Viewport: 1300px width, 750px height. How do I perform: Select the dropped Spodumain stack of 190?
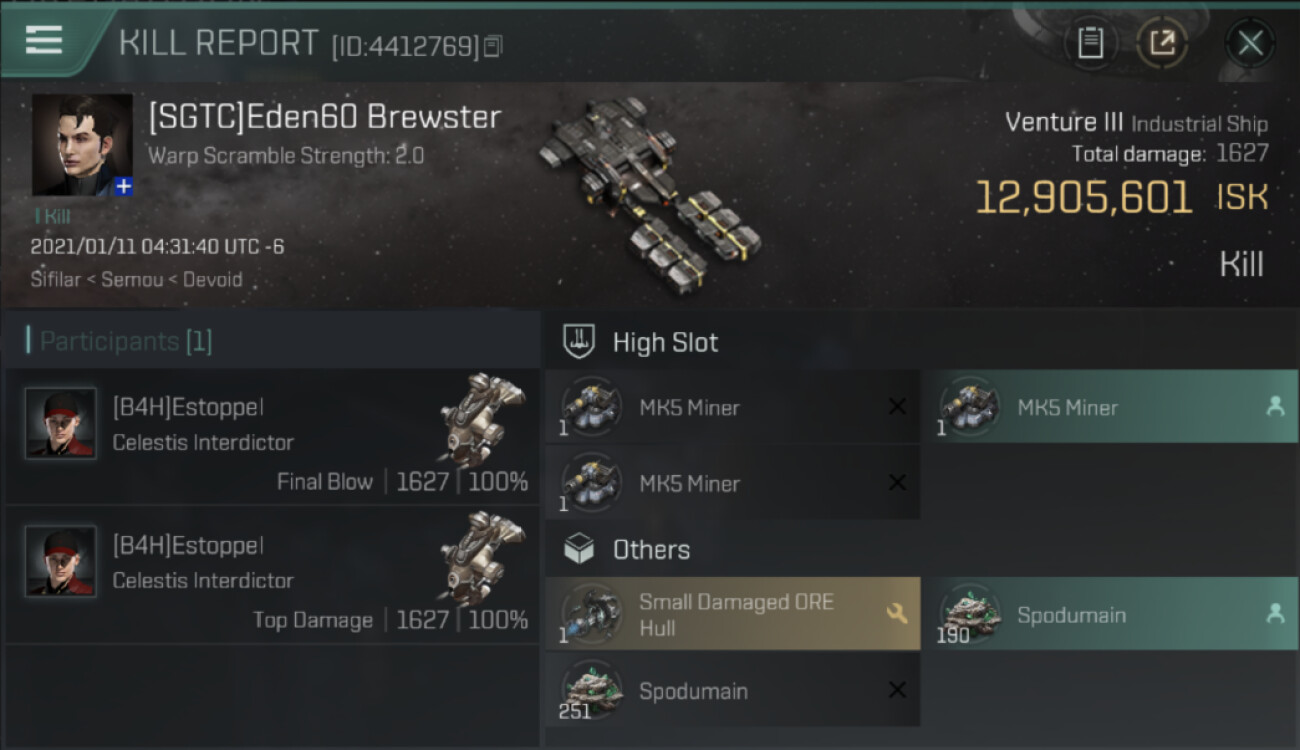pyautogui.click(x=1110, y=614)
